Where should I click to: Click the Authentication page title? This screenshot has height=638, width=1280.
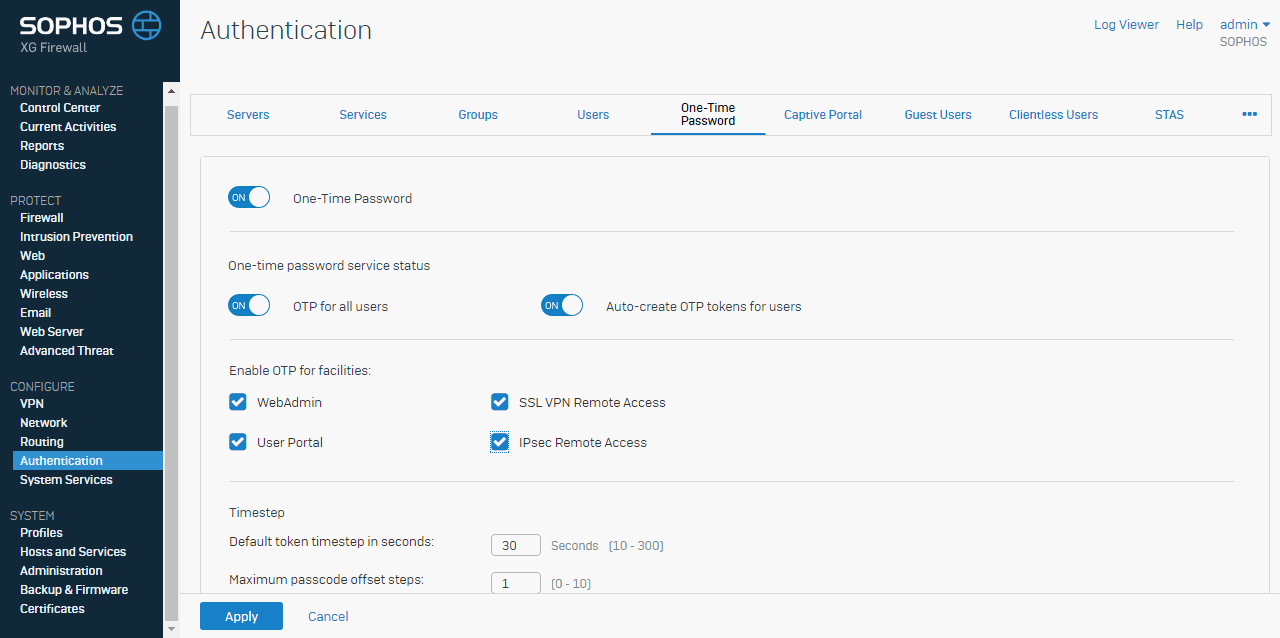286,30
